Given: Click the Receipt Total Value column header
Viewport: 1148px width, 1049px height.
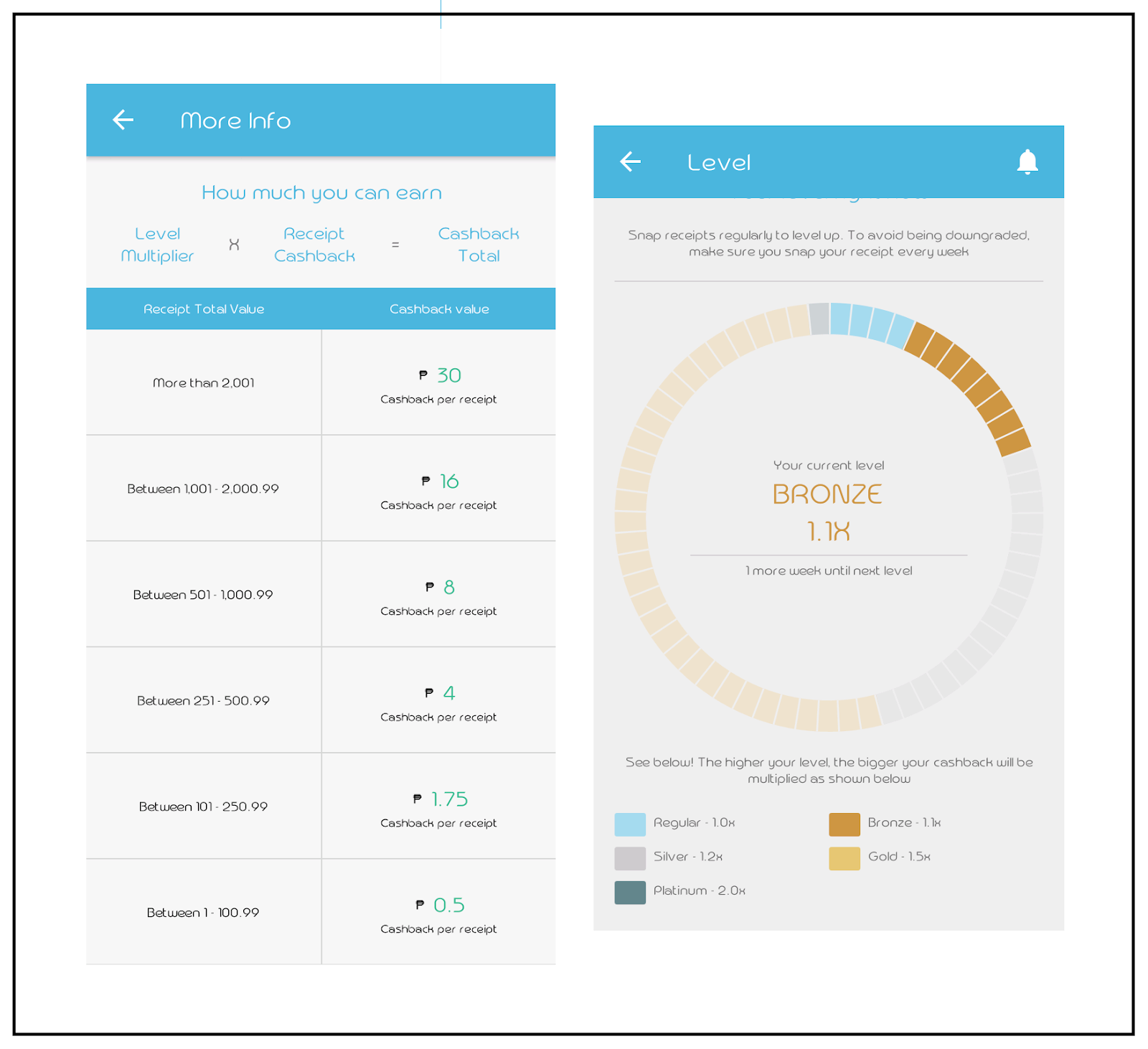Looking at the screenshot, I should pos(203,309).
